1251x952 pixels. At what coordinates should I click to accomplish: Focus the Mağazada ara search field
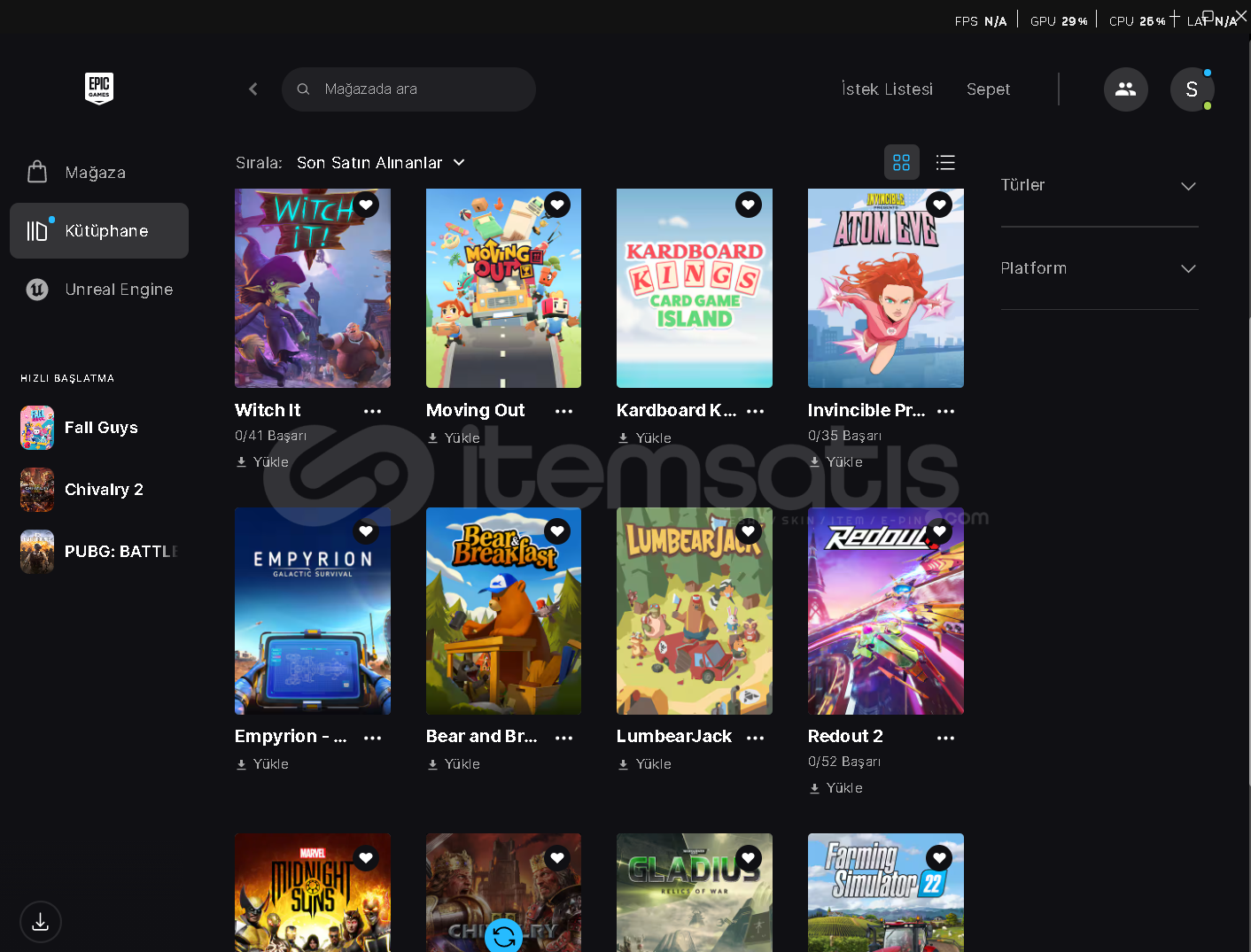point(408,89)
